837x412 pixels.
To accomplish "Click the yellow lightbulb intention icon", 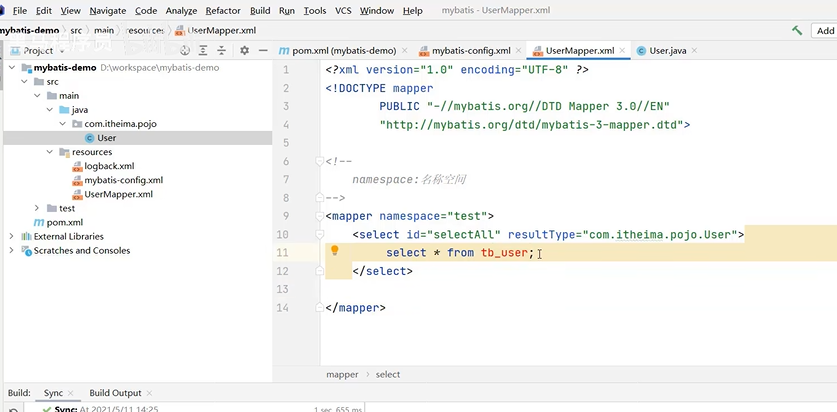I will 335,252.
